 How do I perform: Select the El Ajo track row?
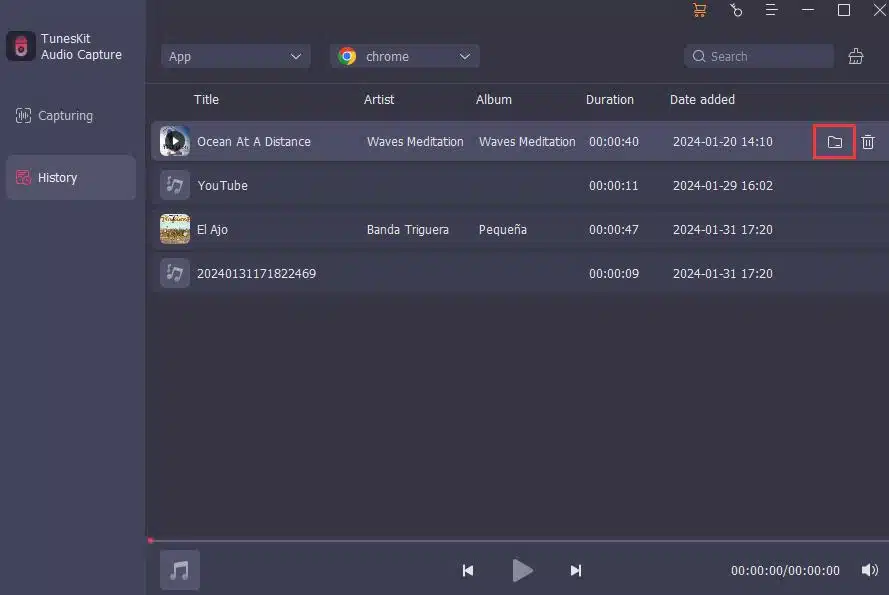pos(520,229)
